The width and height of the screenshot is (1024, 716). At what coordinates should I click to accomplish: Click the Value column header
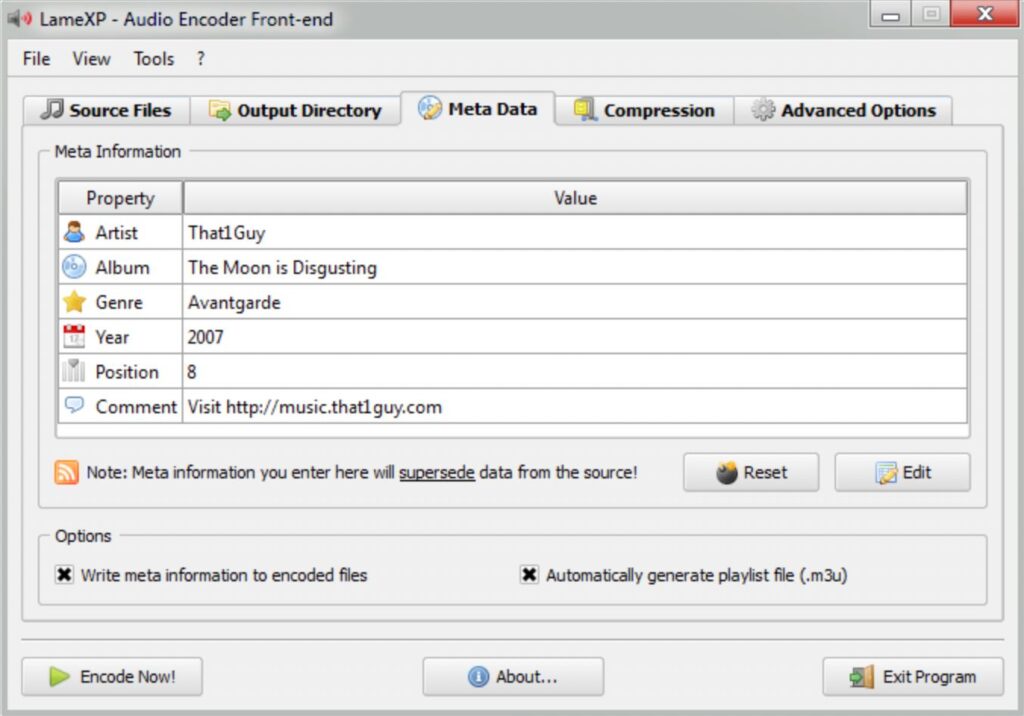575,198
